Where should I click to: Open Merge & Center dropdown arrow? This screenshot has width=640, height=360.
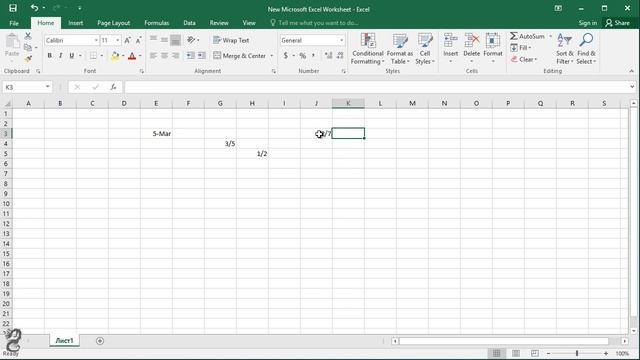271,56
